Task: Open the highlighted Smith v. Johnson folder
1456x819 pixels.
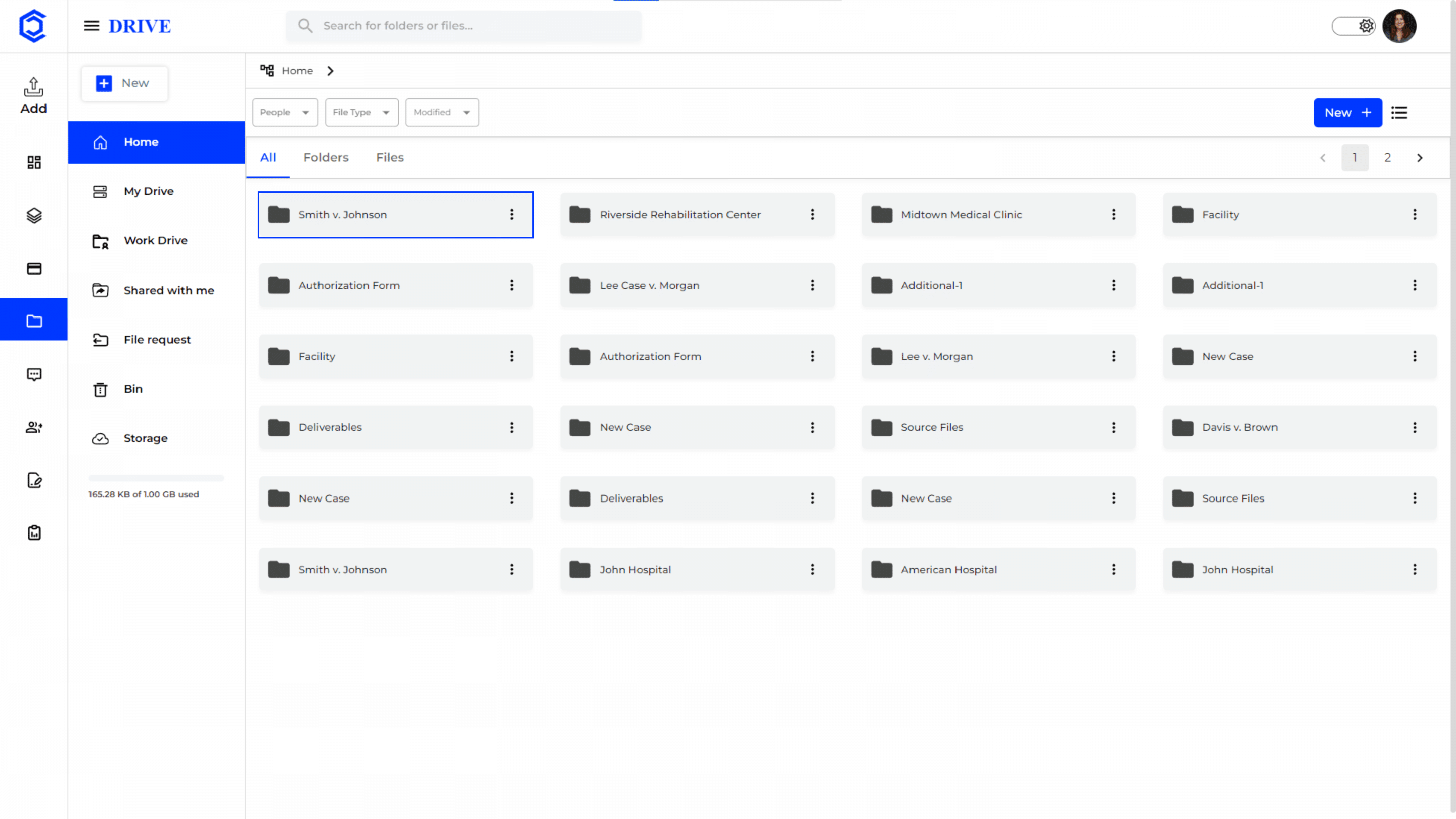Action: [x=396, y=215]
